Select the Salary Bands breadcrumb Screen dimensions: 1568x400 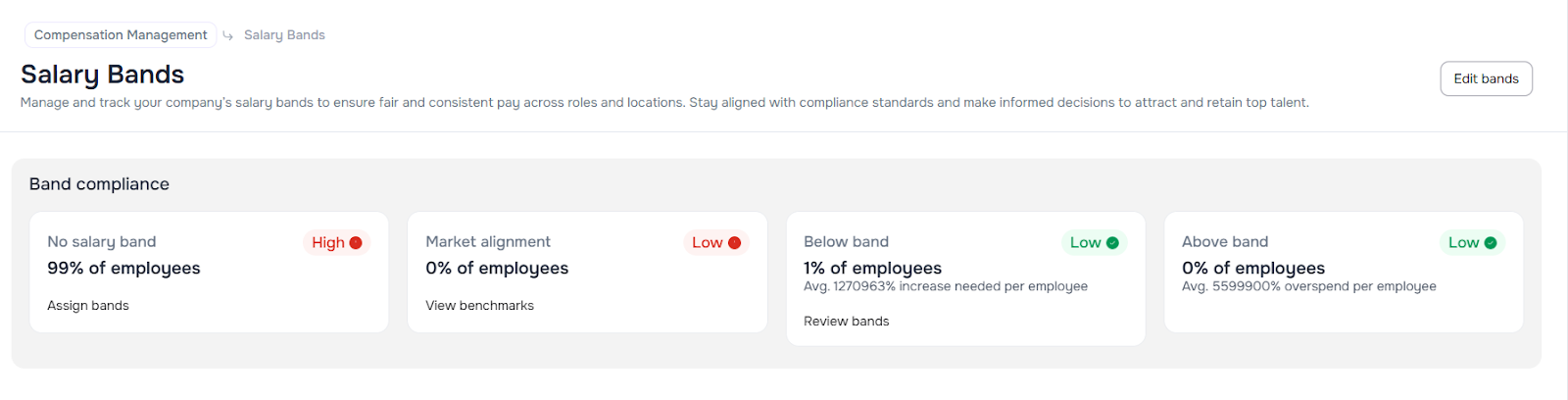284,35
